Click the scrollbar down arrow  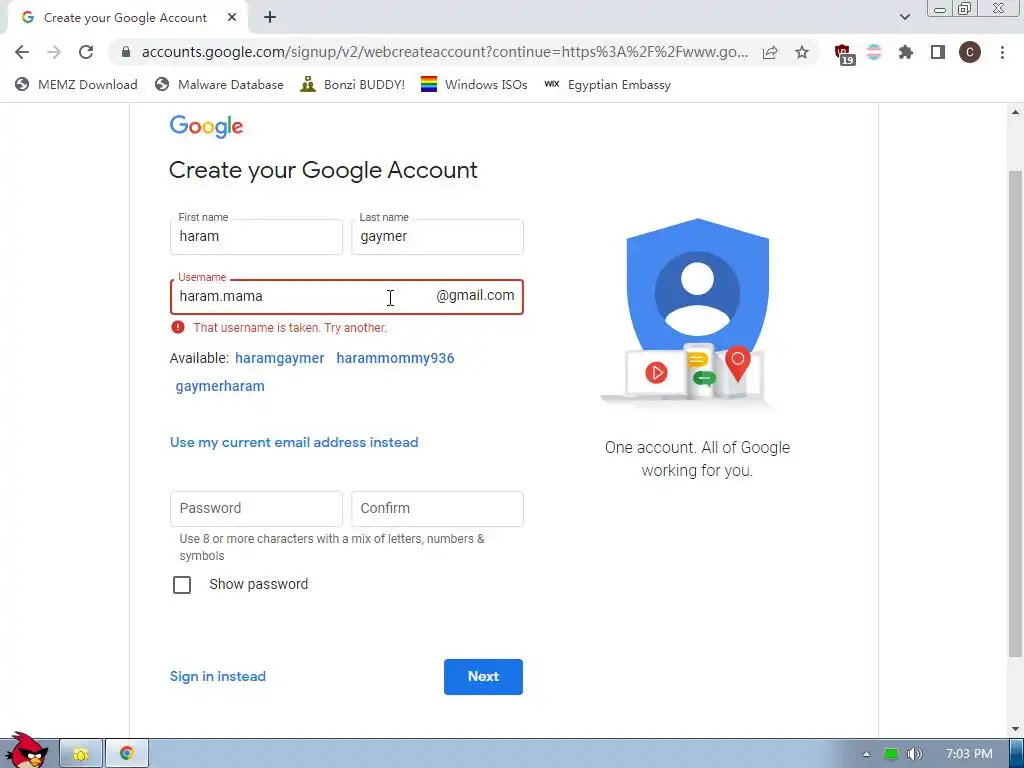pyautogui.click(x=1015, y=728)
